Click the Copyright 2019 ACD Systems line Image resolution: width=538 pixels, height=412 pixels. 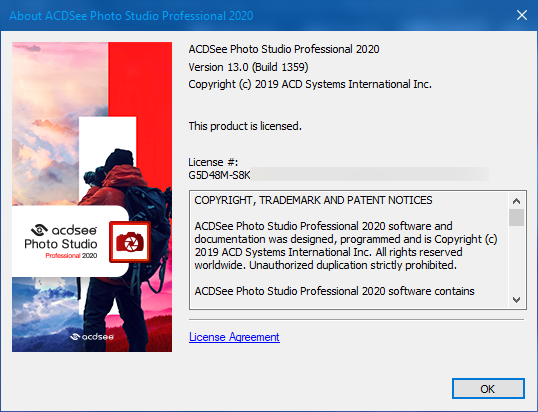310,84
